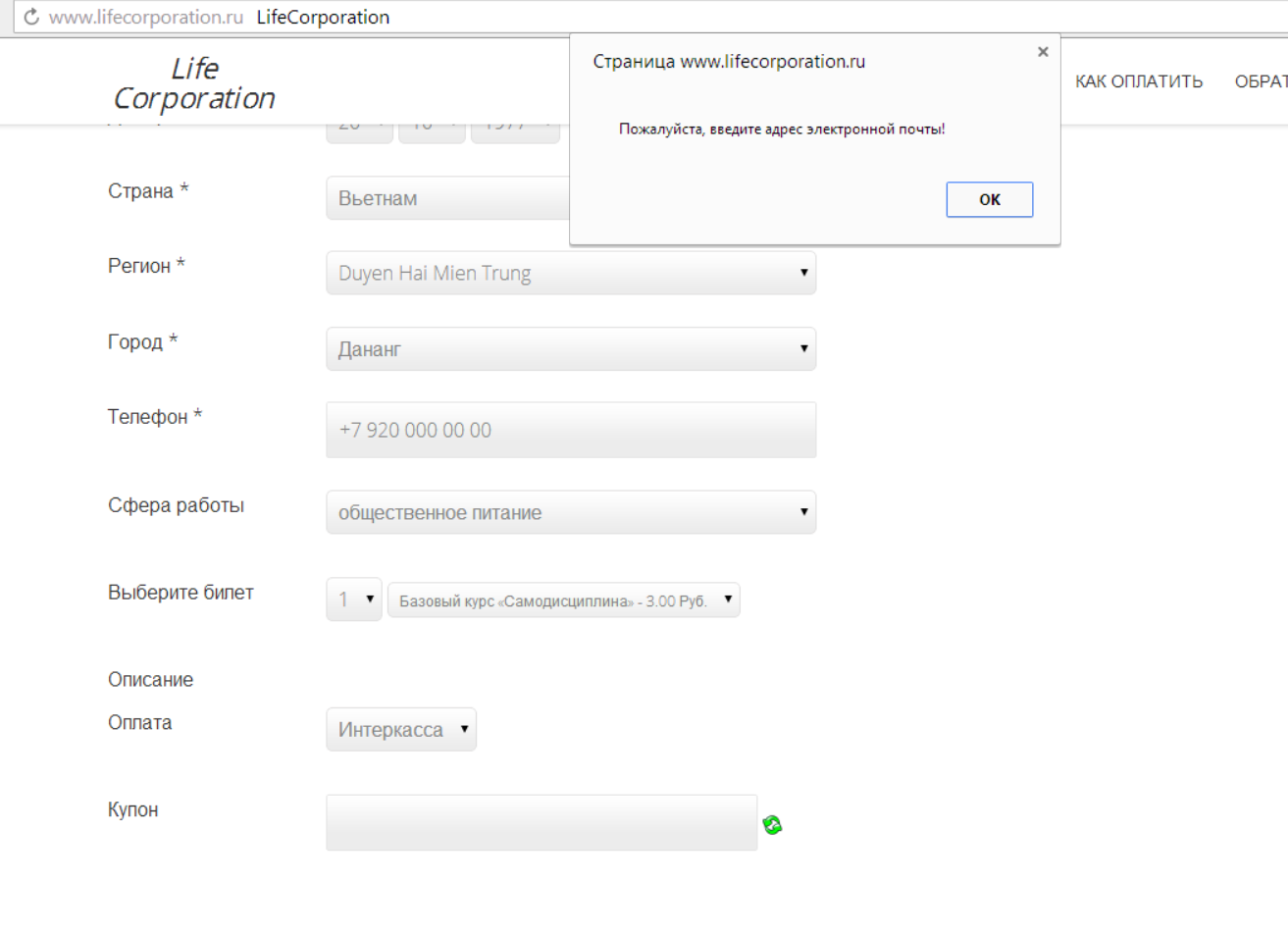Expand the Город dropdown showing Дананг
The height and width of the screenshot is (937, 1288).
tap(571, 349)
